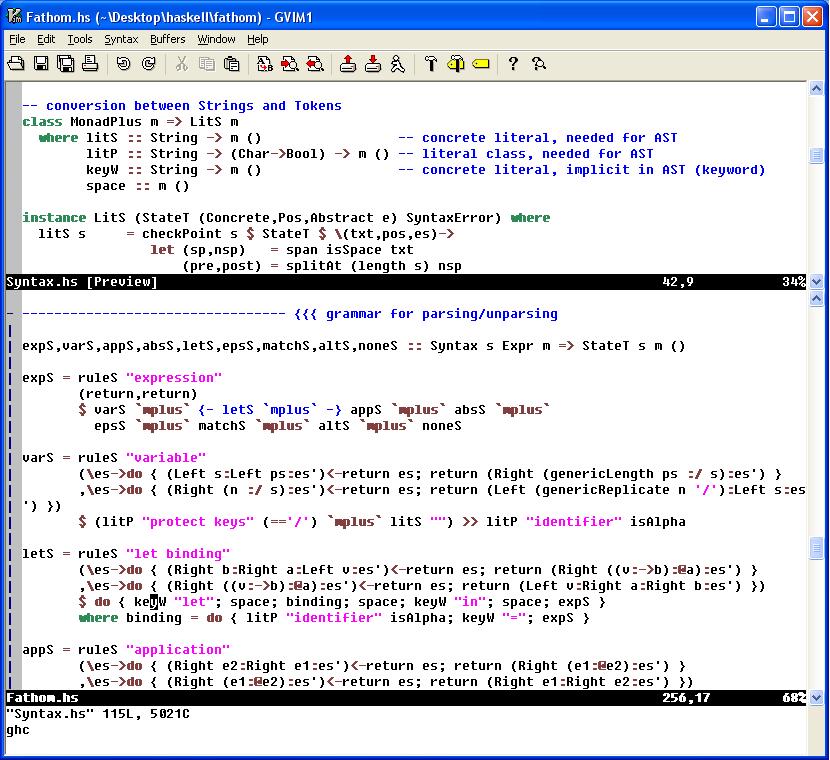Load a saved Vim session from toolbar
Image resolution: width=830 pixels, height=760 pixels.
click(349, 63)
